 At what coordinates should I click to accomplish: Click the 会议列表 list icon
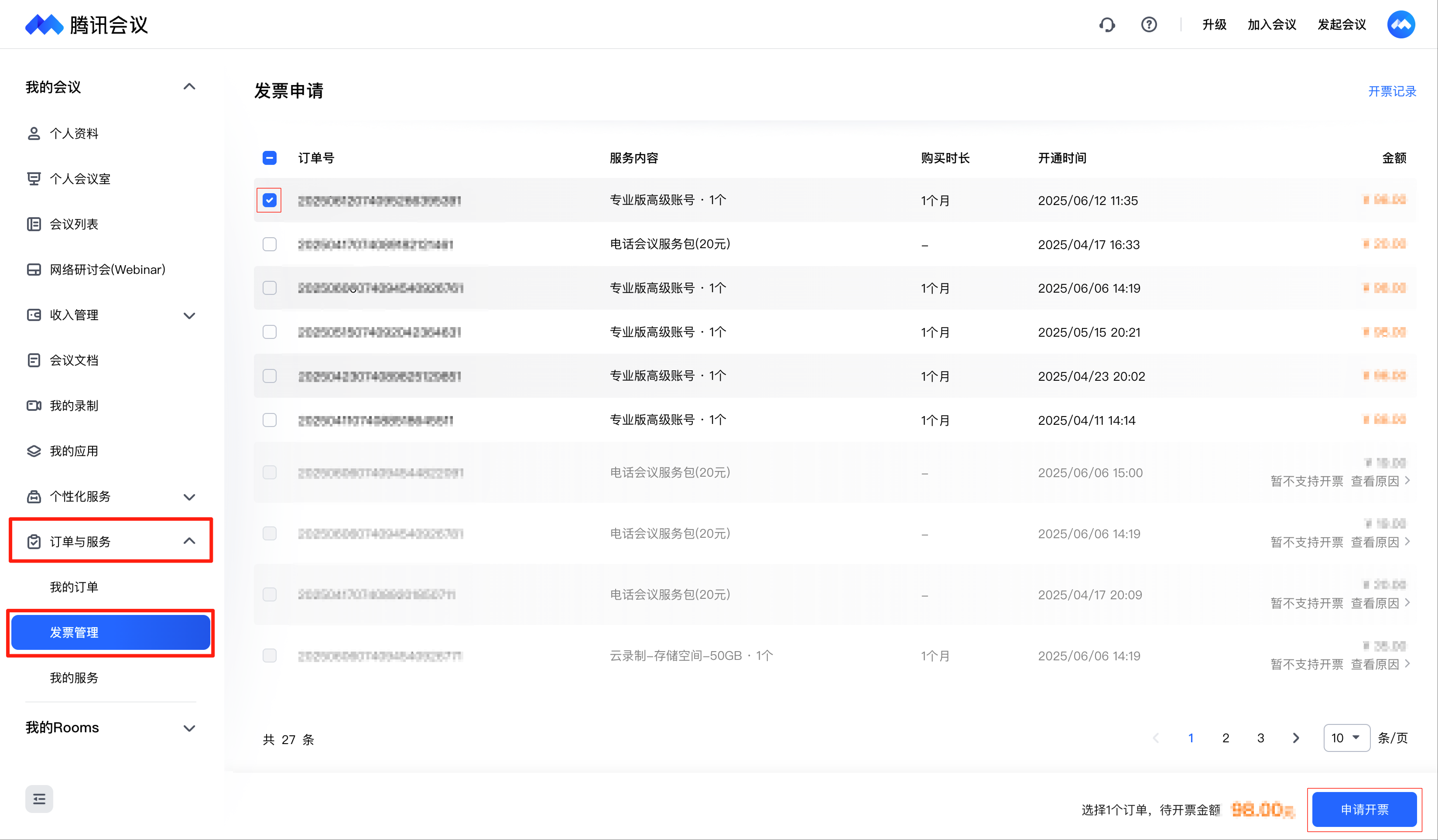(34, 224)
